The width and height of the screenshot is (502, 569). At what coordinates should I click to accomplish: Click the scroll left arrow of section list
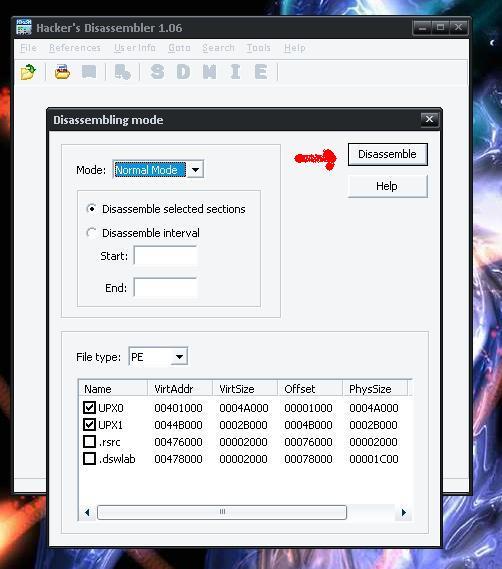click(87, 512)
